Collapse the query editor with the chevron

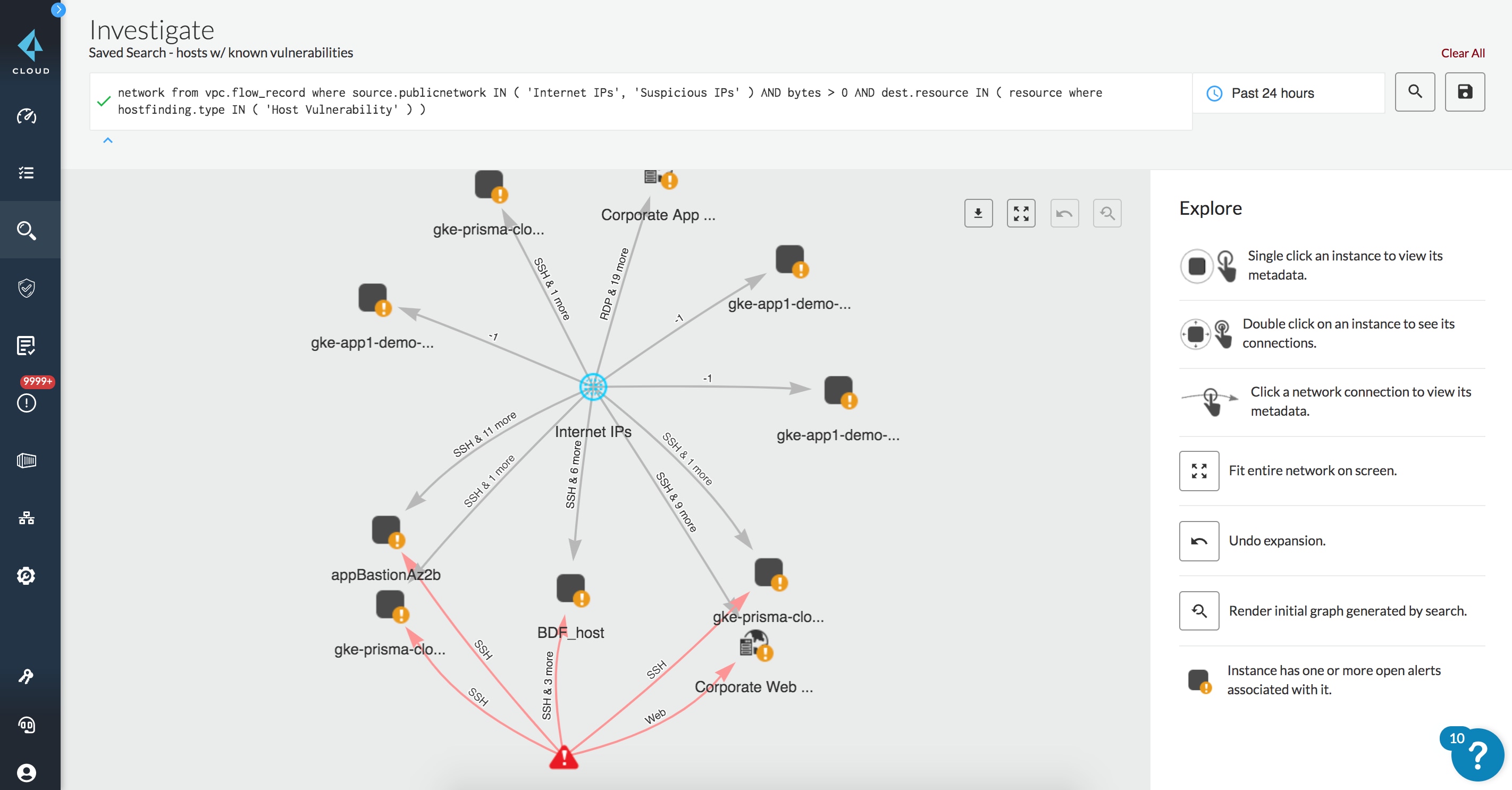[107, 141]
